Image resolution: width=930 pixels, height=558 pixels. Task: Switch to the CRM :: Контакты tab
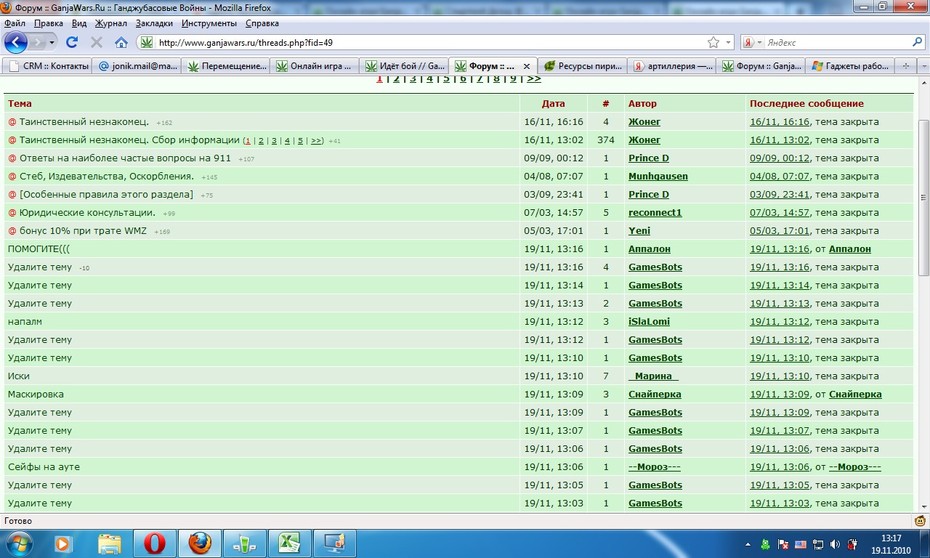tap(47, 66)
